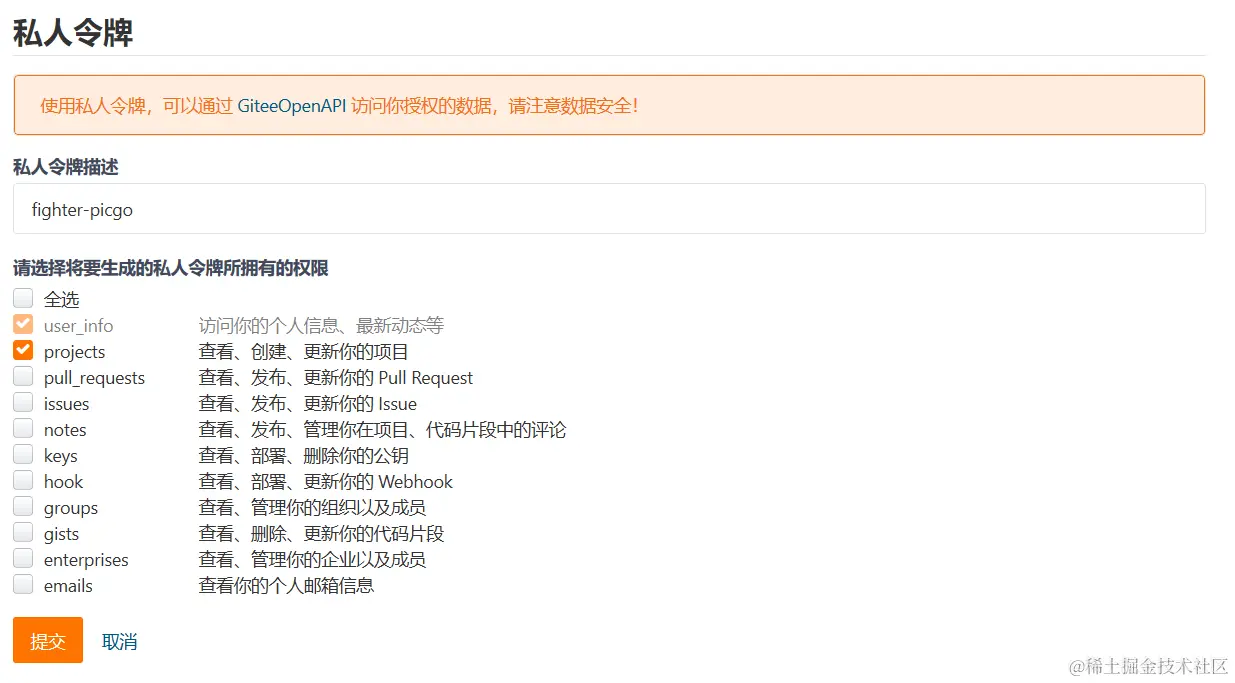This screenshot has height=683, width=1235.
Task: Click the 取消 cancel link
Action: coord(119,640)
